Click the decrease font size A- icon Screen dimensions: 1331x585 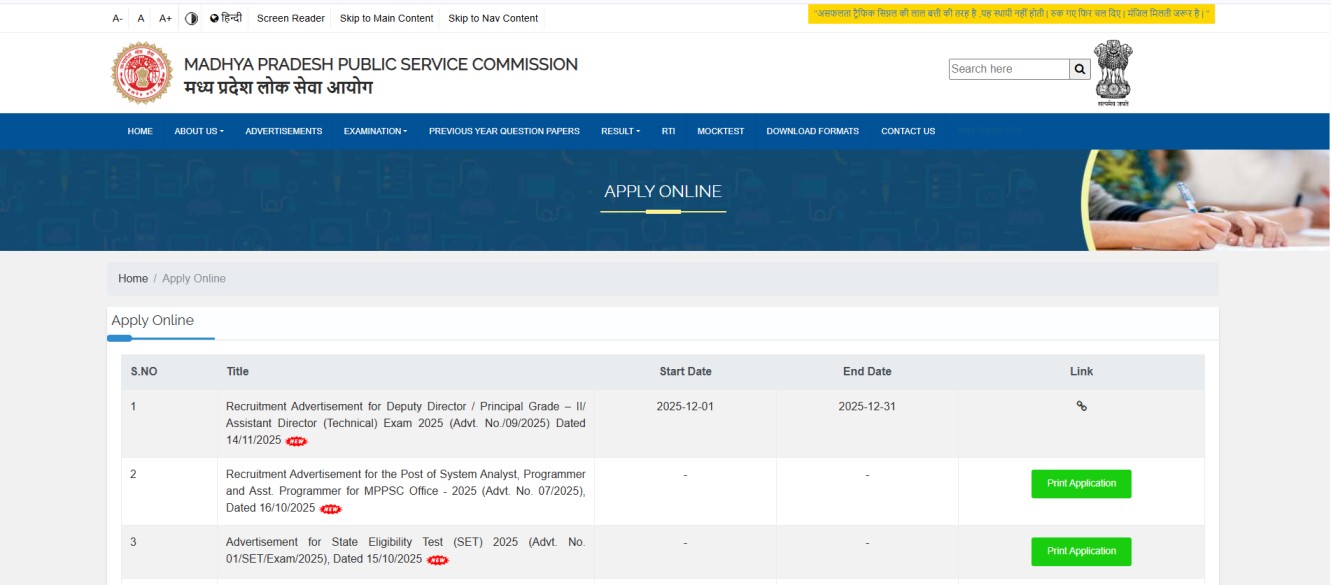point(119,18)
